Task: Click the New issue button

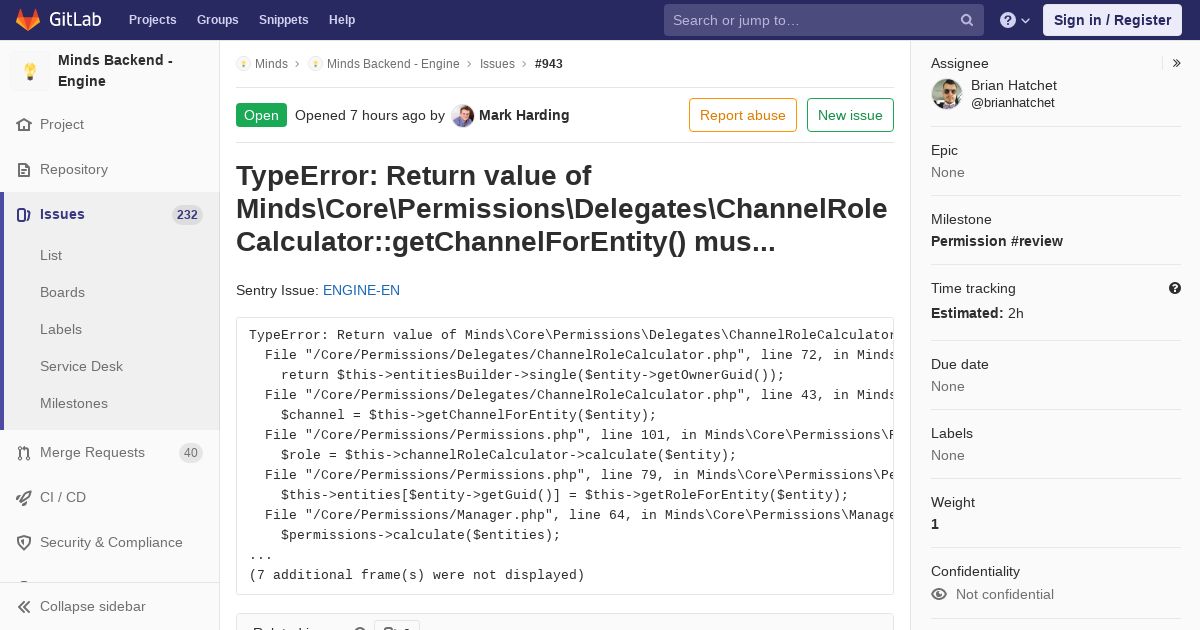Action: pos(850,115)
